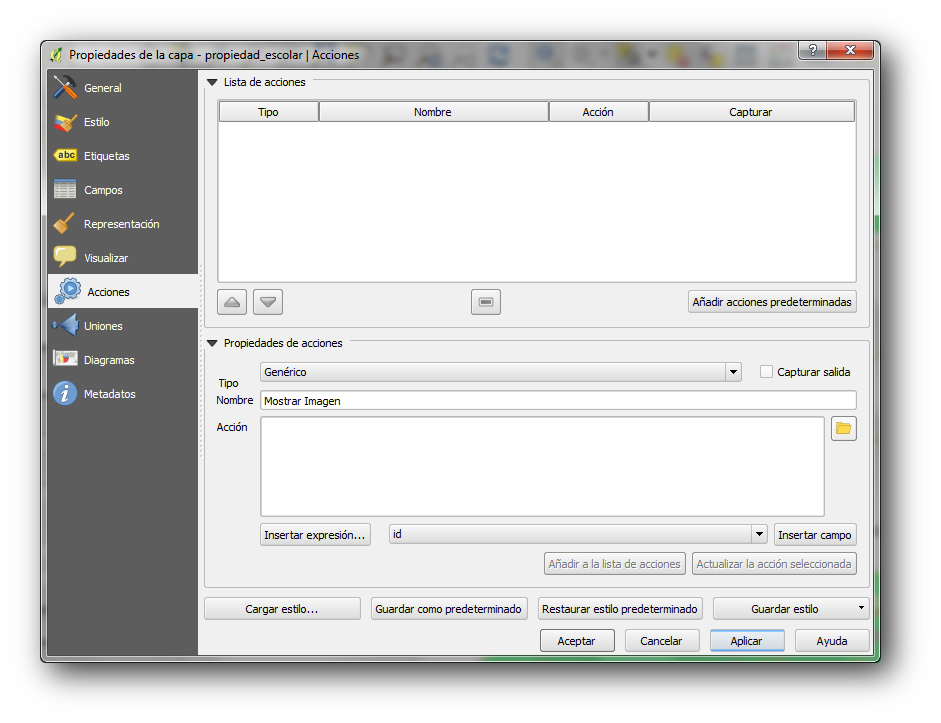Image resolution: width=941 pixels, height=723 pixels.
Task: Click the Nombre column header
Action: pyautogui.click(x=433, y=112)
